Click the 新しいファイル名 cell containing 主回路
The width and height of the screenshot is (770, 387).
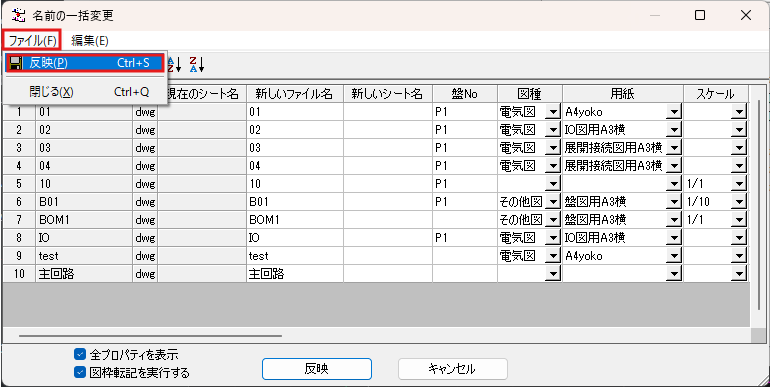[x=295, y=274]
